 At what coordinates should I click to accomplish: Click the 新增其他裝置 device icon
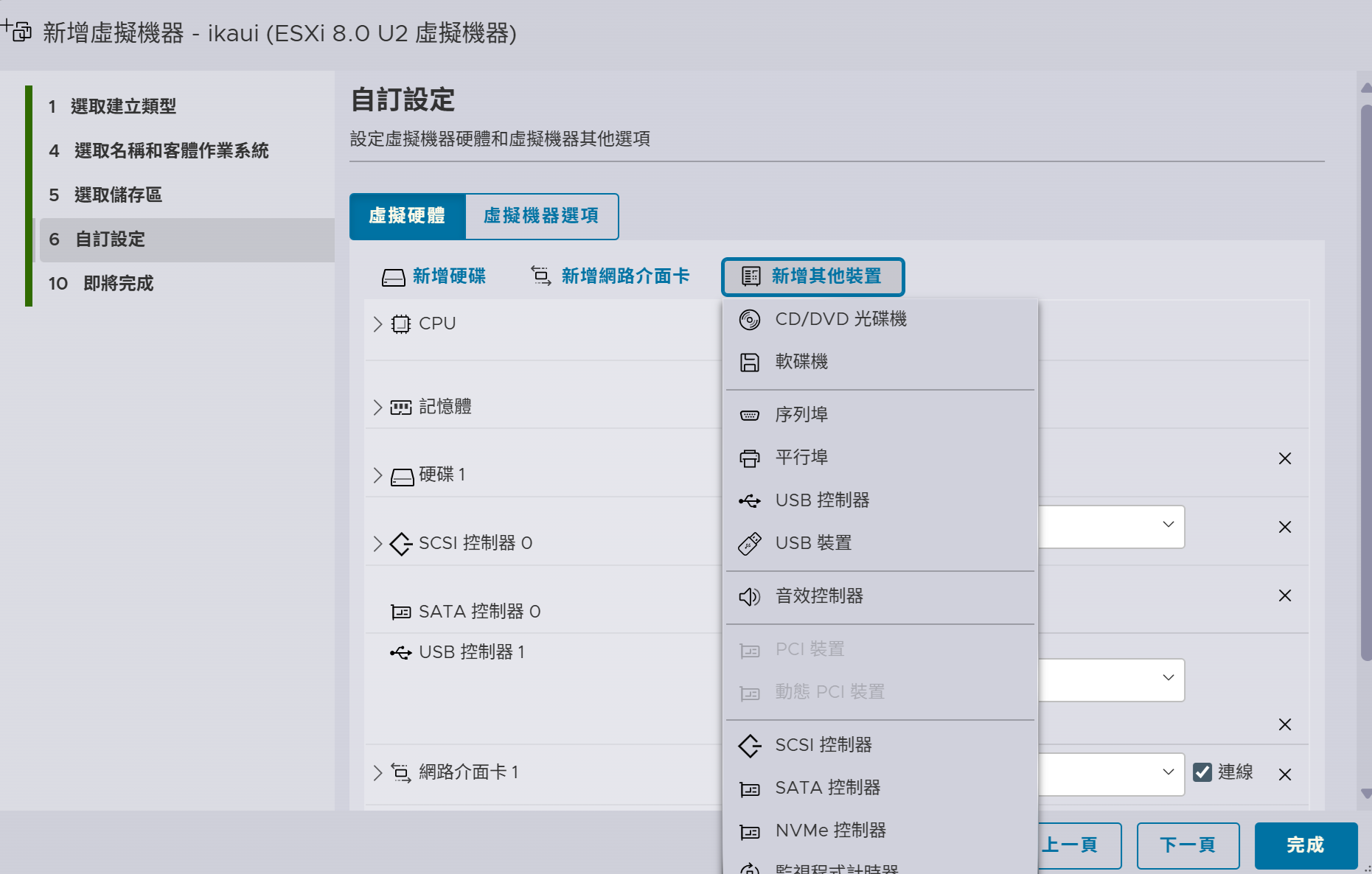point(751,276)
